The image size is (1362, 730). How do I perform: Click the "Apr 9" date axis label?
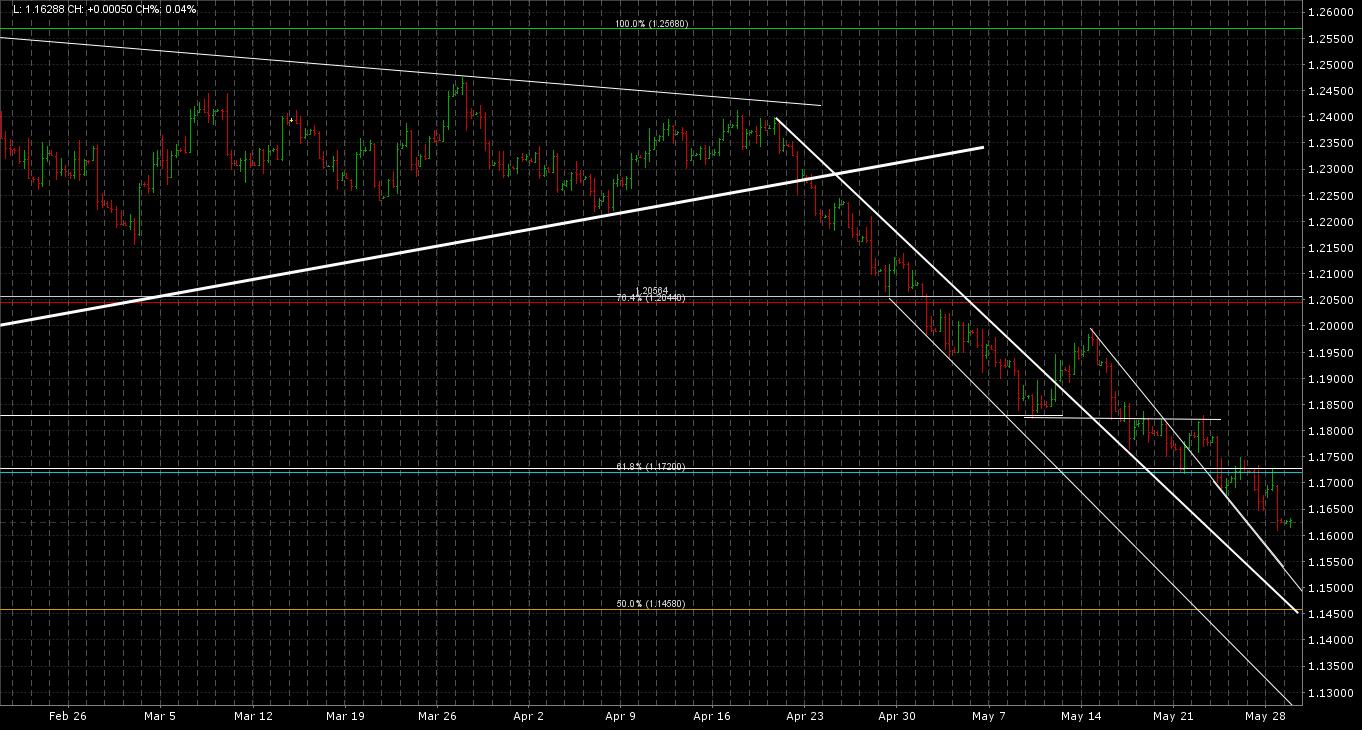point(620,716)
